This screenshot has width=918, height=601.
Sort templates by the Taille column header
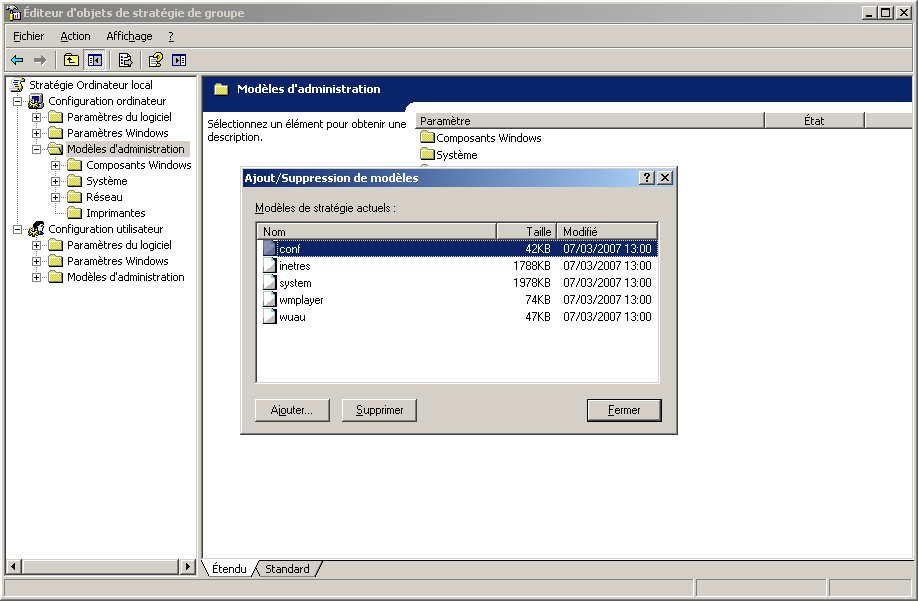click(525, 231)
